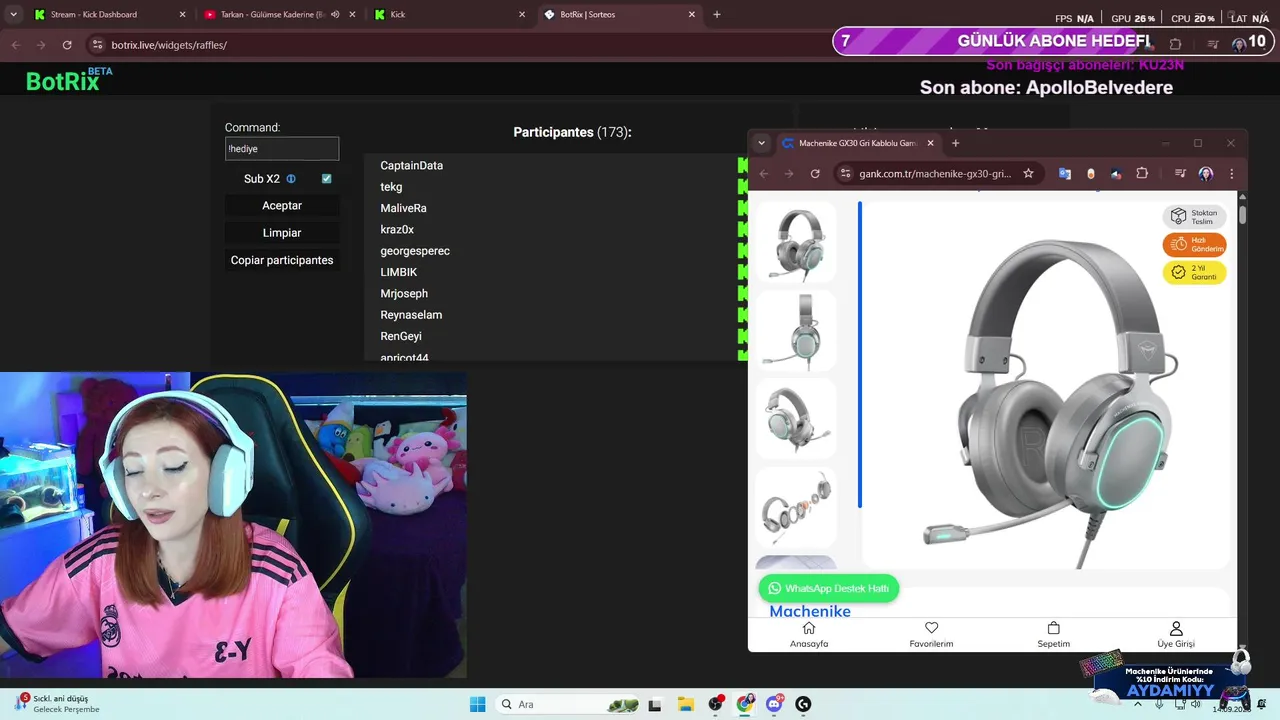Open the tab search dropdown in Gank window
Image resolution: width=1280 pixels, height=720 pixels.
click(761, 143)
